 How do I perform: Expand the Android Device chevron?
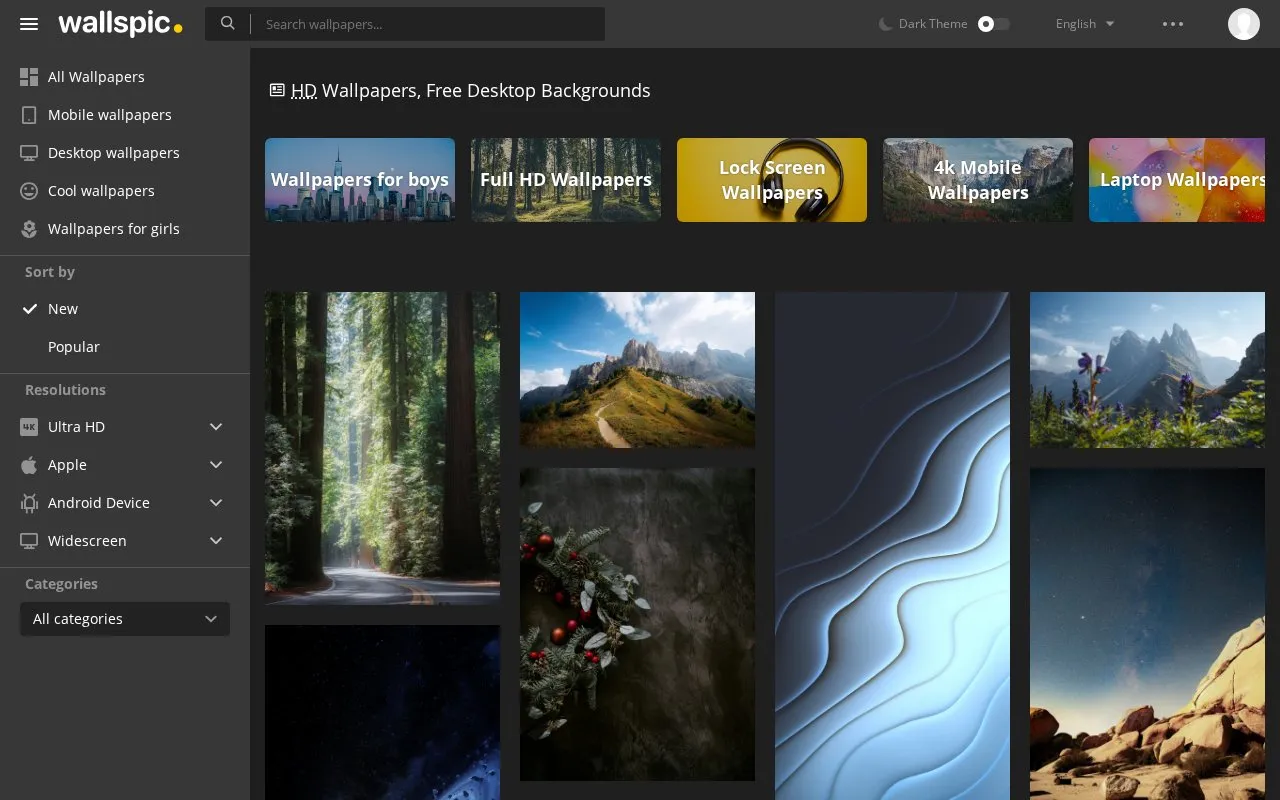point(216,503)
